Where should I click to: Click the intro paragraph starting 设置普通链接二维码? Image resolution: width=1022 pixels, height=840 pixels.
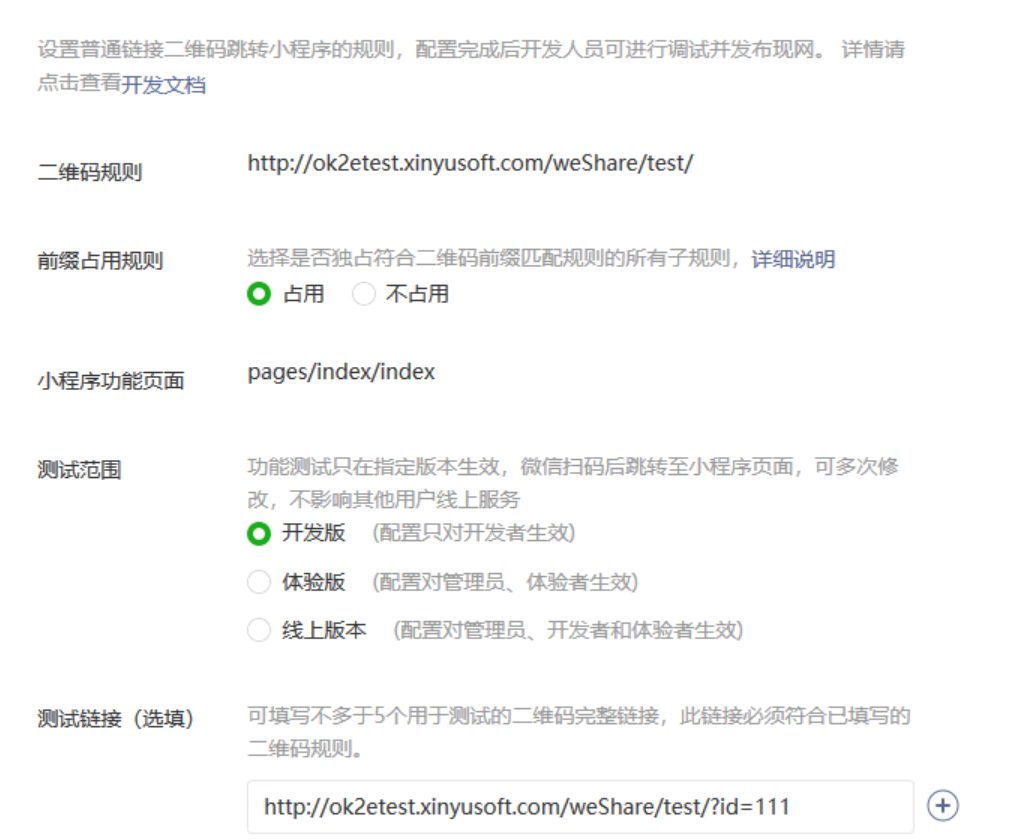click(470, 50)
